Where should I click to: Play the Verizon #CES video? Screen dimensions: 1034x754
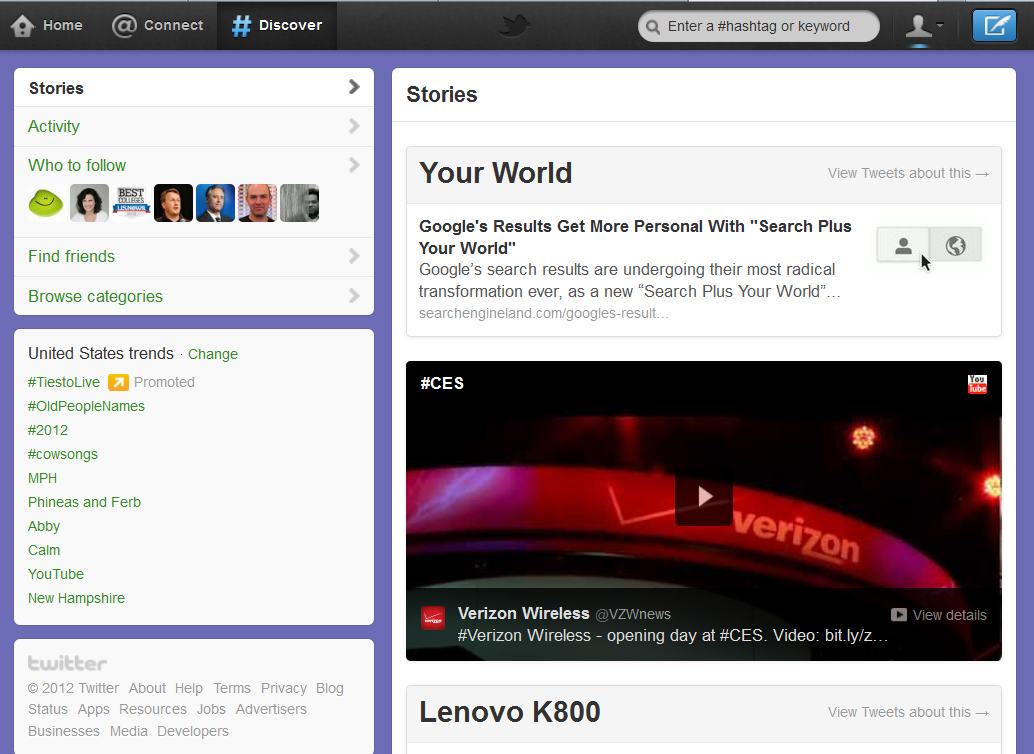[x=703, y=496]
